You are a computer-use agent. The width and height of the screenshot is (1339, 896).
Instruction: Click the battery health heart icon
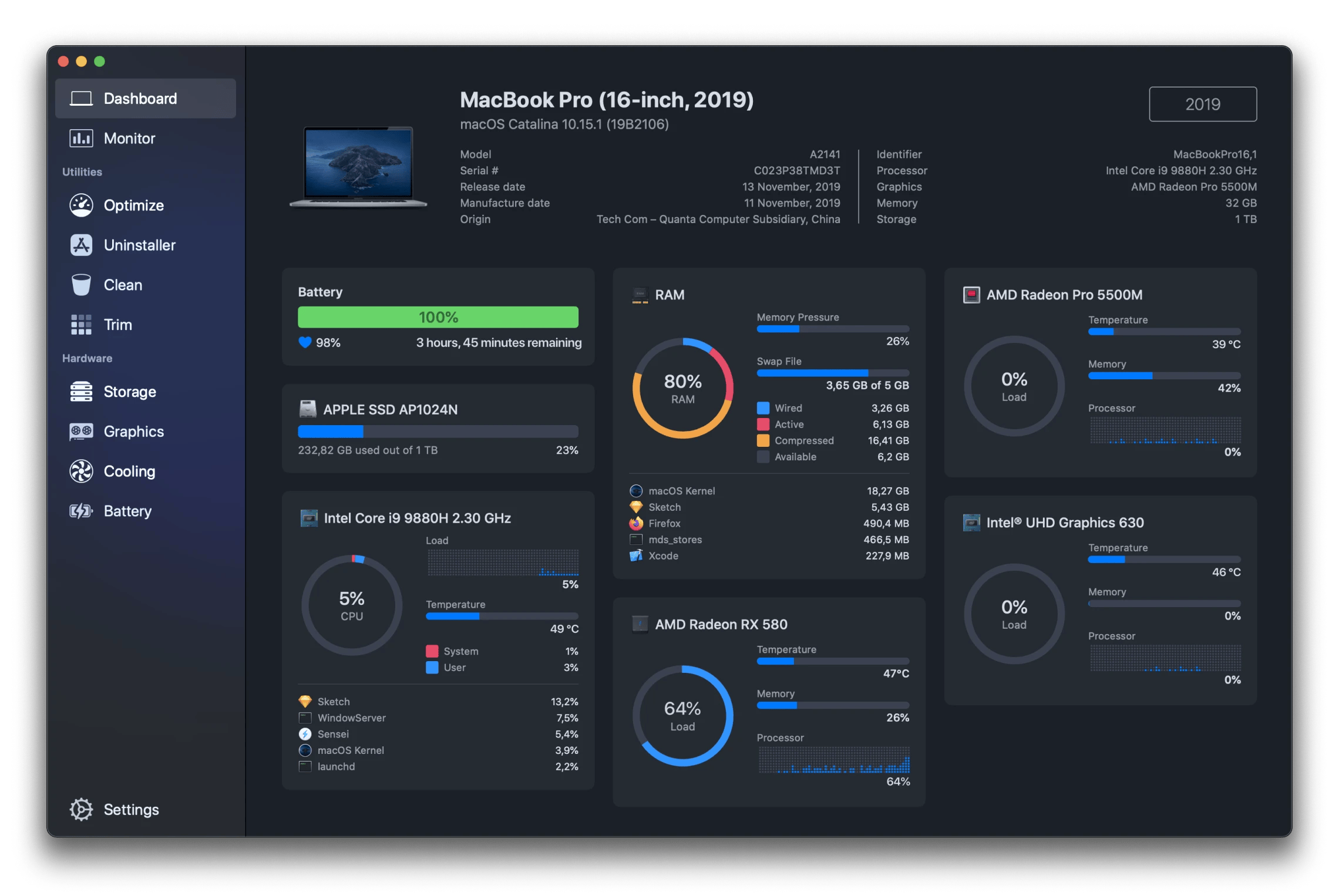[305, 342]
